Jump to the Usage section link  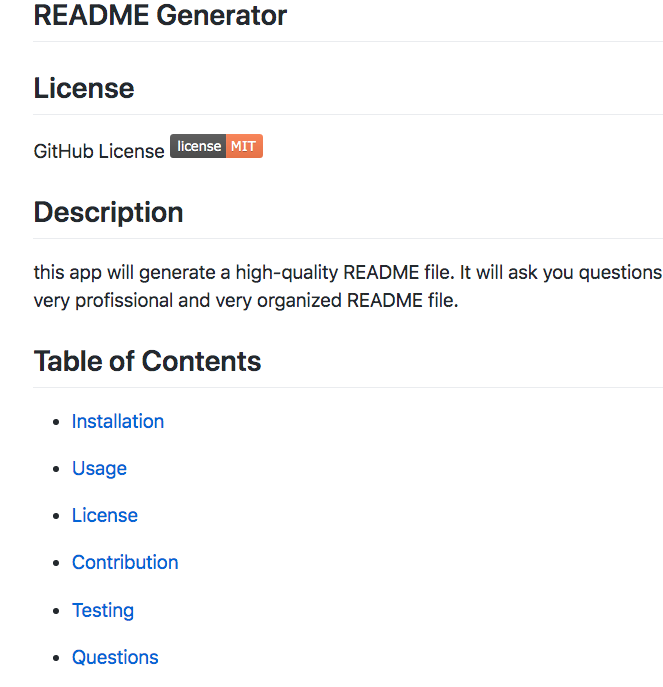pyautogui.click(x=99, y=468)
